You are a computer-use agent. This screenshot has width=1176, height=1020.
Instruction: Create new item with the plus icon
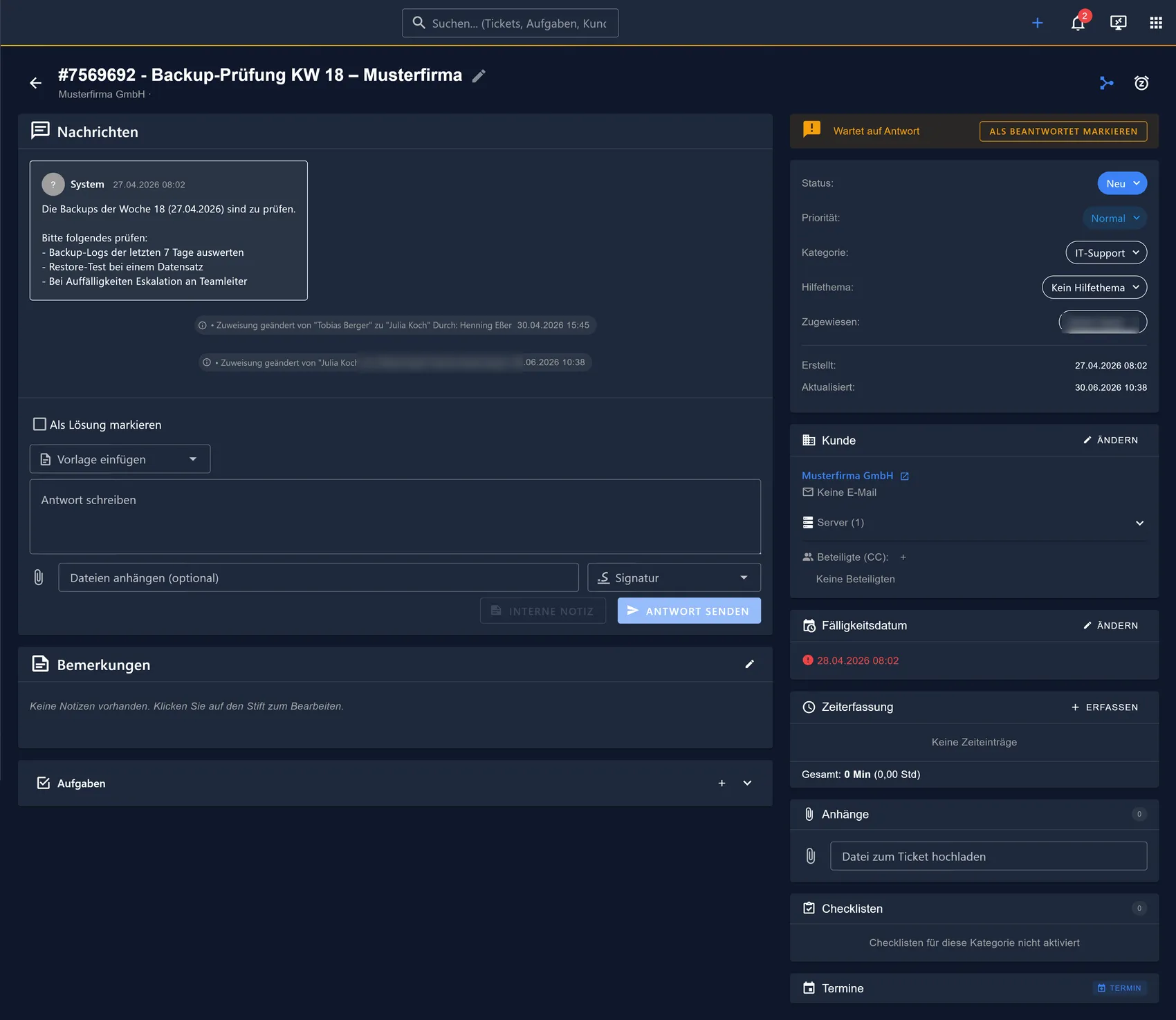coord(1038,23)
